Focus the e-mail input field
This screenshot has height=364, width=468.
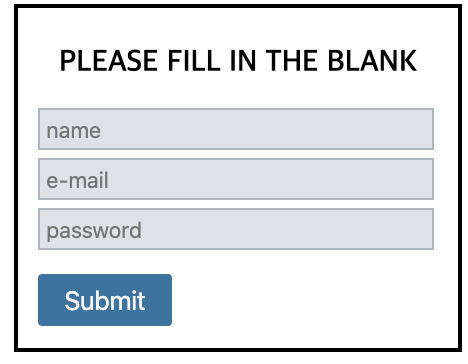(236, 179)
